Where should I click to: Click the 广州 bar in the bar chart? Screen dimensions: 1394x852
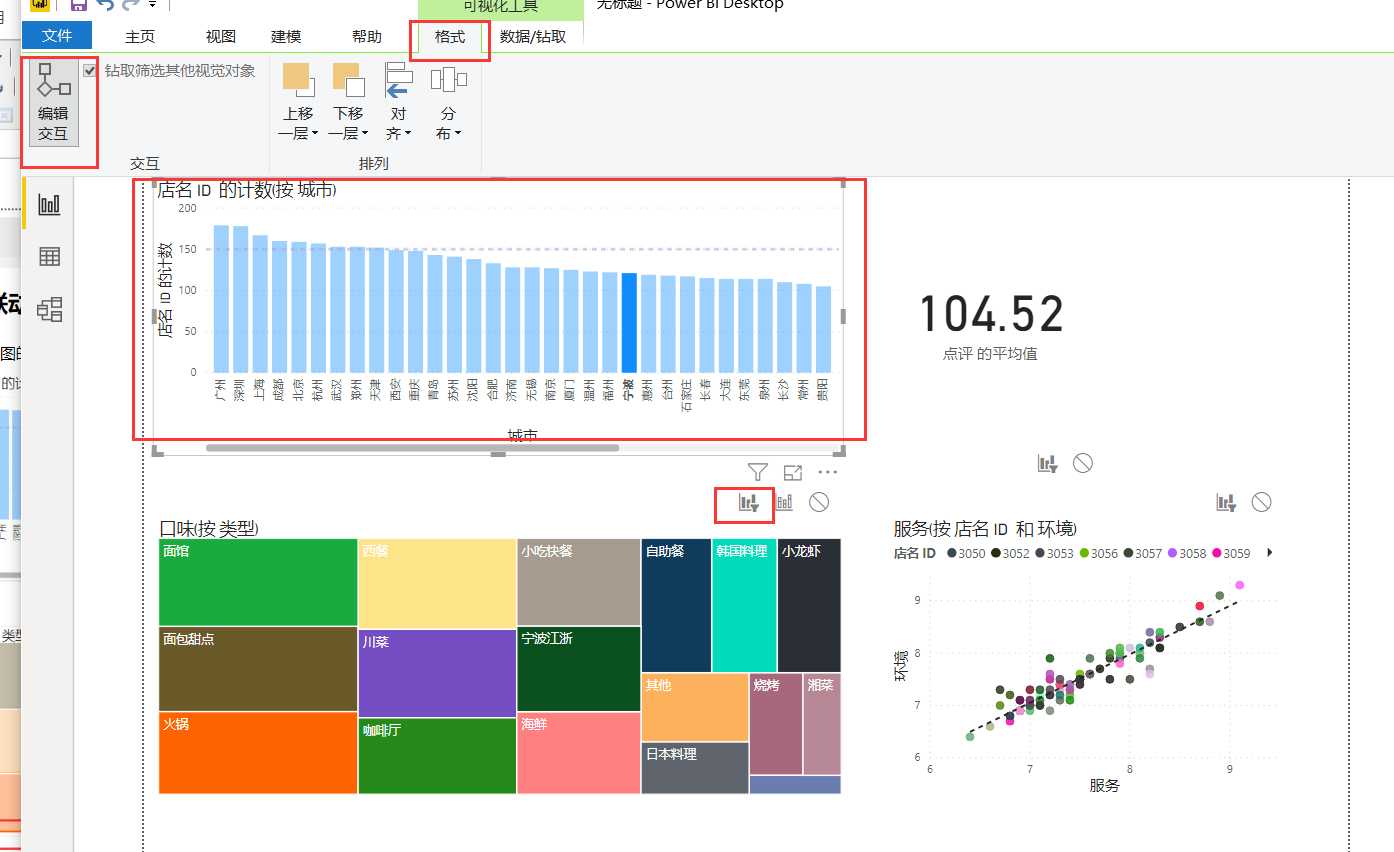coord(222,299)
